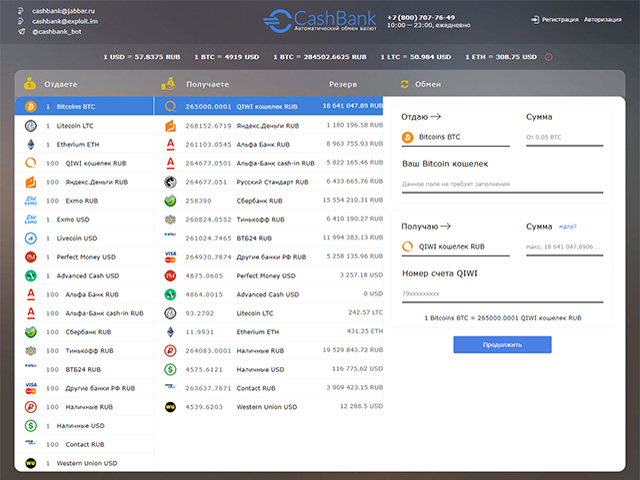Click the Sberbank icon beside 100 Сбербанк RUB
The image size is (640, 480).
coord(31,332)
